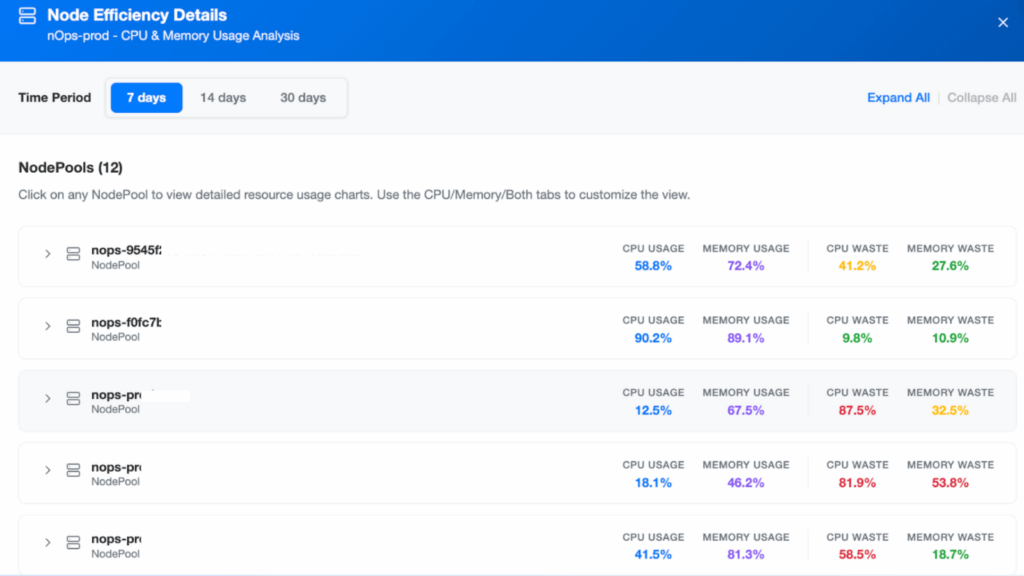Click the server icon beside Node Efficiency Details
This screenshot has width=1024, height=576.
click(27, 16)
